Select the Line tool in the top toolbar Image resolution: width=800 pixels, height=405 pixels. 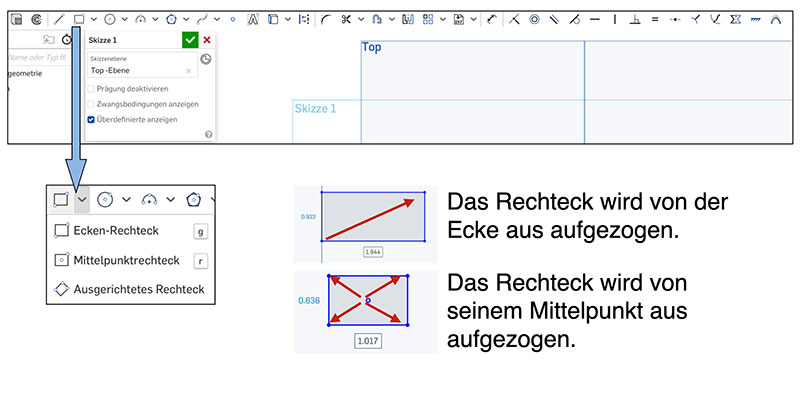[58, 19]
